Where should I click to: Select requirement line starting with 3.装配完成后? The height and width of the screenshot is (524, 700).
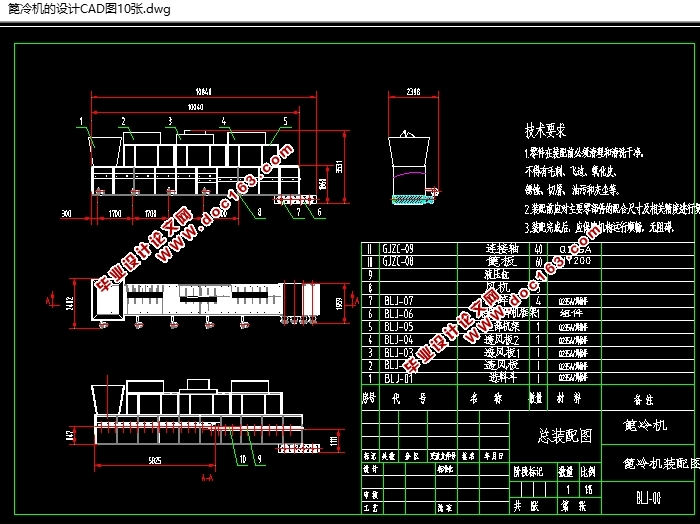(x=599, y=228)
